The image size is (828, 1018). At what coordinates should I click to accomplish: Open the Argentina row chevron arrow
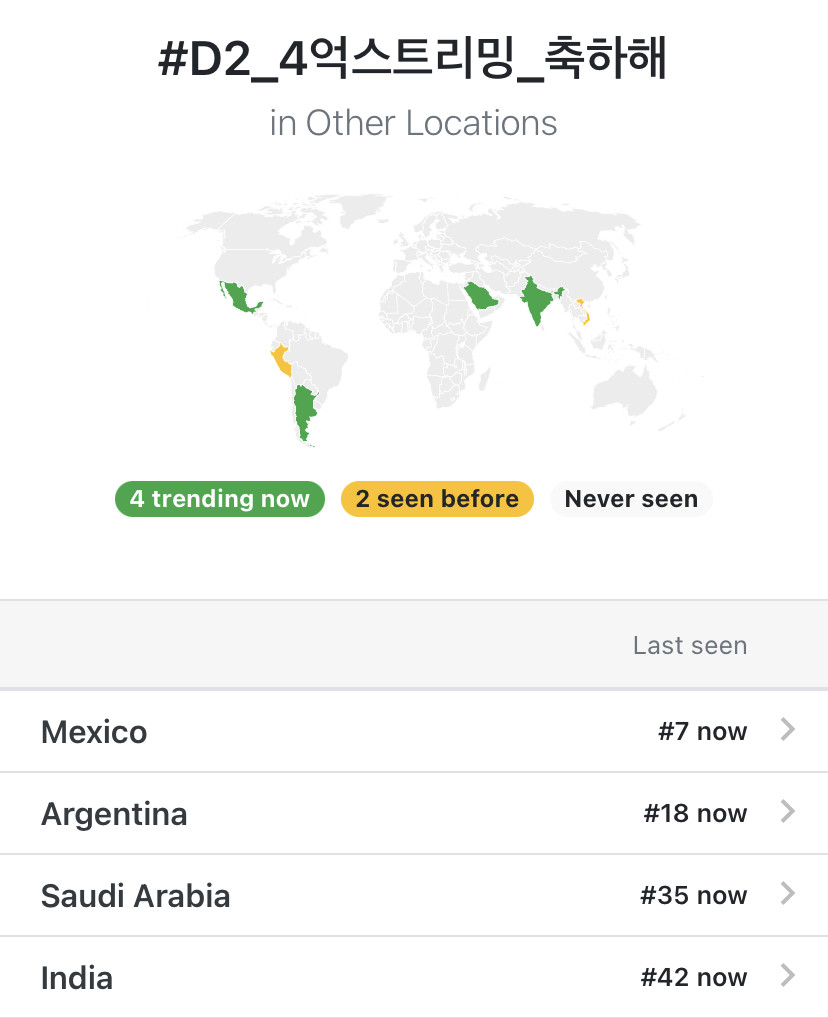[x=788, y=812]
